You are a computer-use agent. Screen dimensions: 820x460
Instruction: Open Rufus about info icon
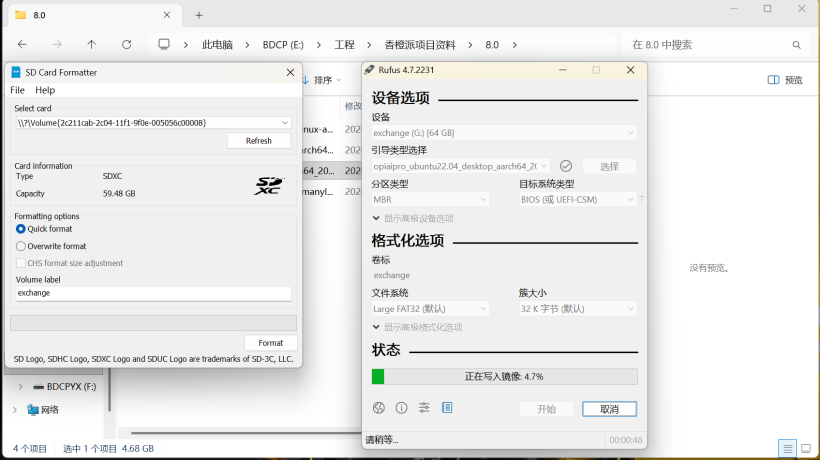point(401,408)
